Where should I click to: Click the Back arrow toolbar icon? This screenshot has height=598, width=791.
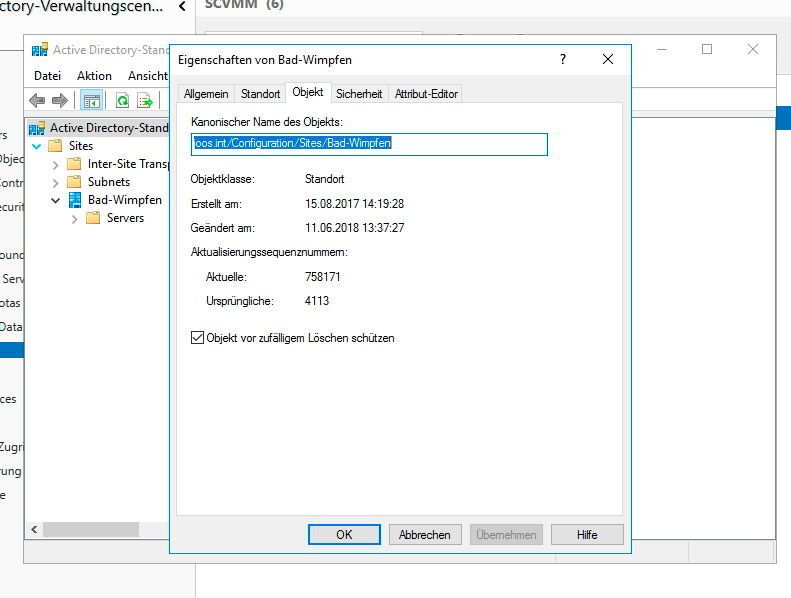point(37,100)
